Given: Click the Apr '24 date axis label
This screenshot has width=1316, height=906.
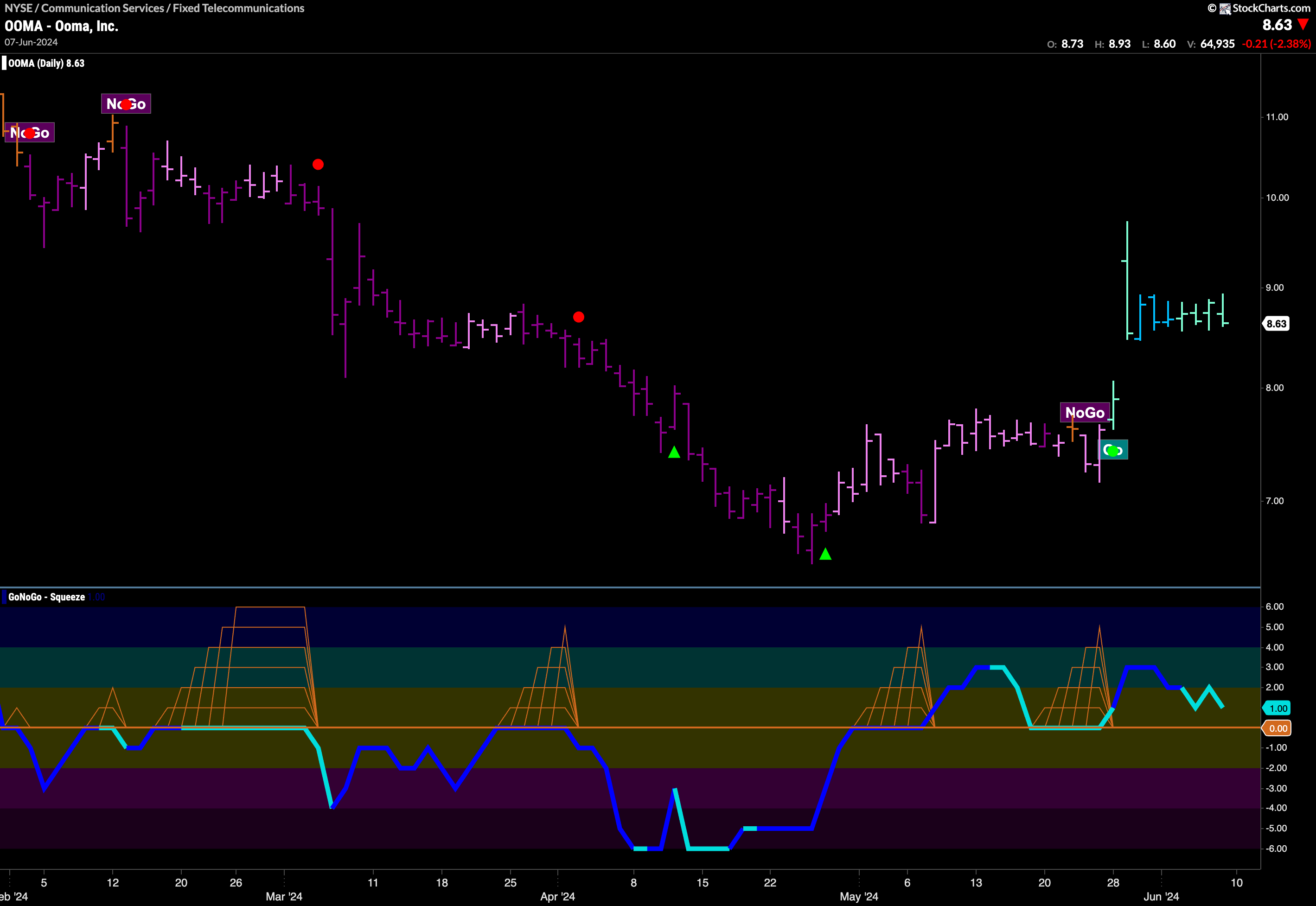Looking at the screenshot, I should [x=557, y=897].
